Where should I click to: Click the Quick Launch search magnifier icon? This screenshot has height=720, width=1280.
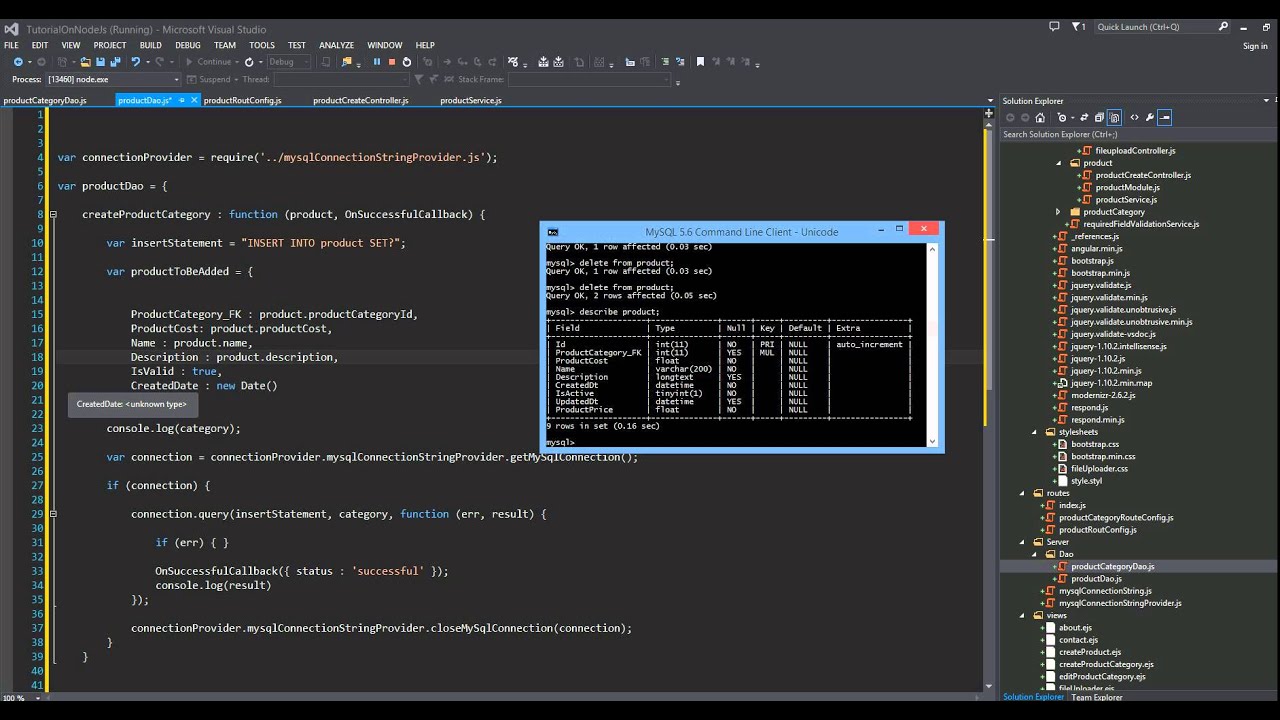(x=1223, y=27)
